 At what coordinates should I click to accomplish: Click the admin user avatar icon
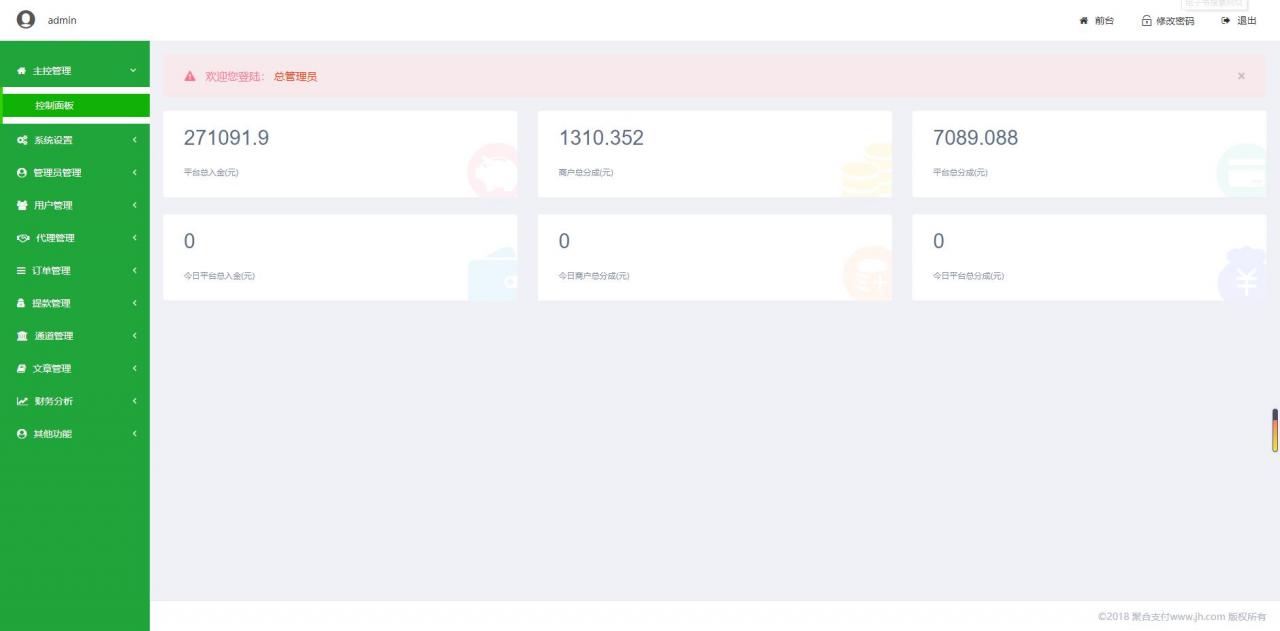pyautogui.click(x=26, y=19)
